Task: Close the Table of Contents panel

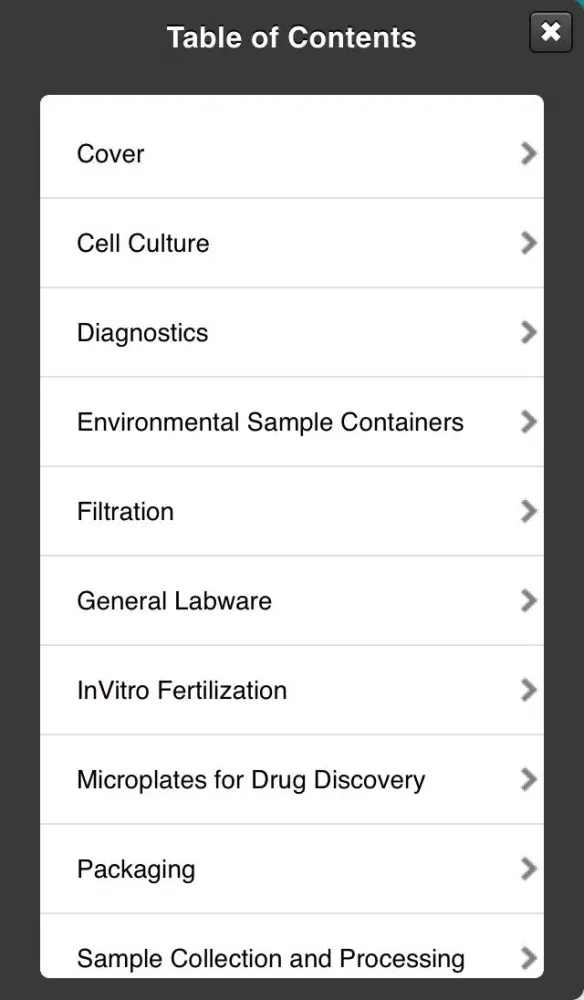Action: [550, 32]
